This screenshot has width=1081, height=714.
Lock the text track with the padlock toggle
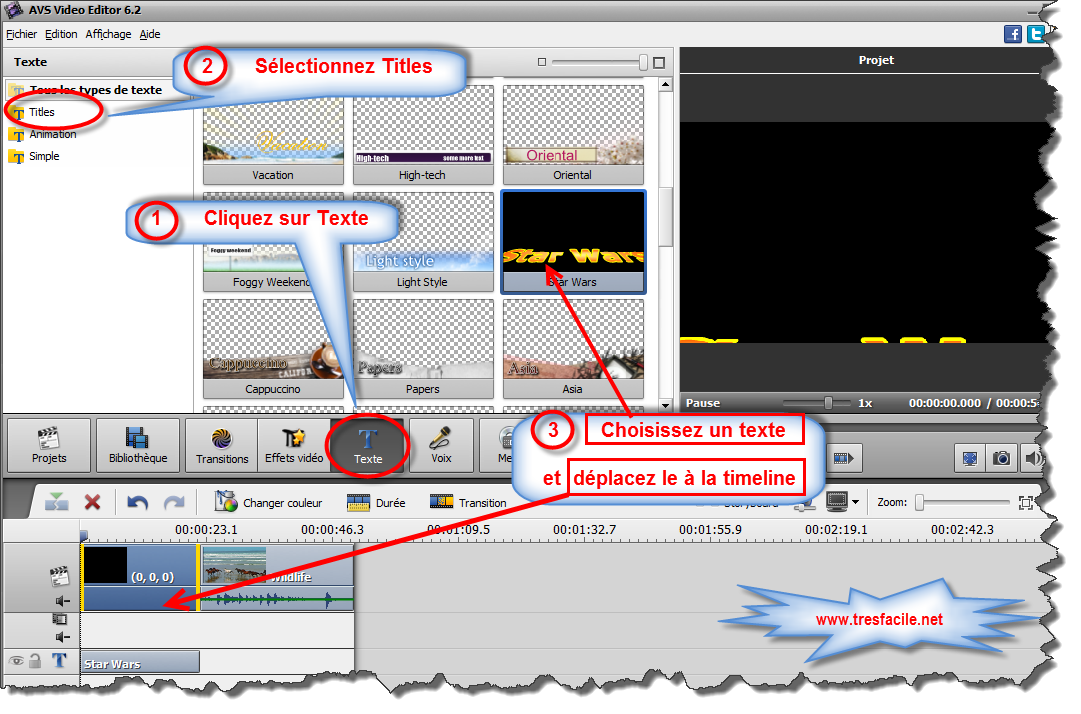(x=36, y=660)
